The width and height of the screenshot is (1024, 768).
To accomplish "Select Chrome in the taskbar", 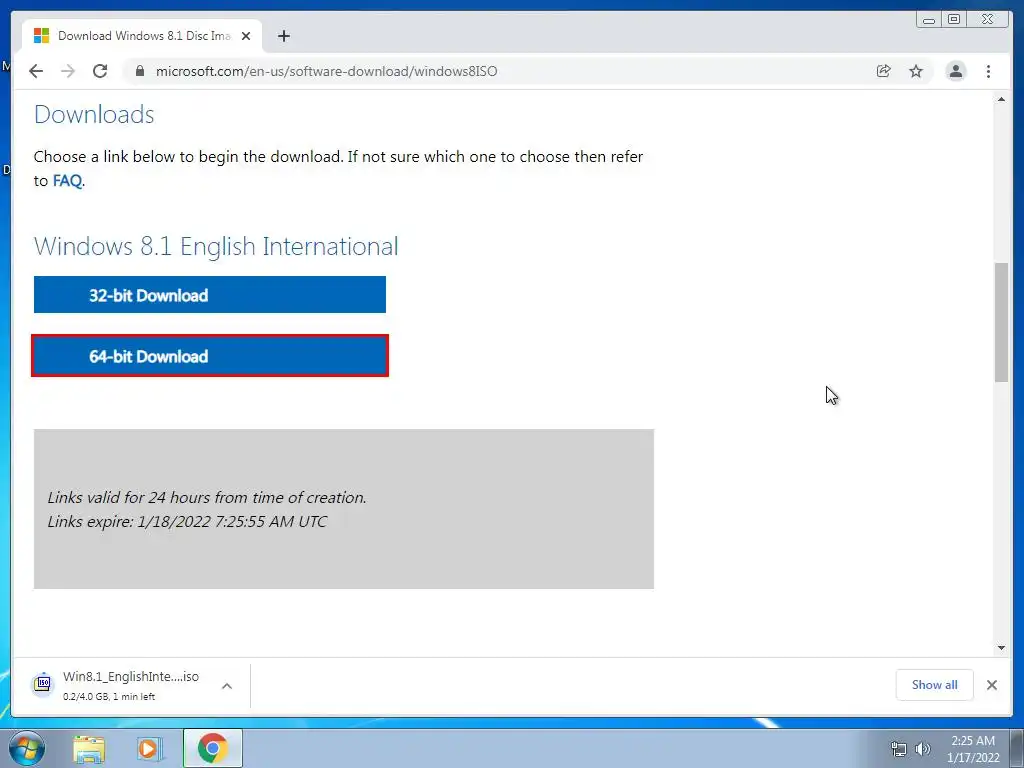I will [212, 748].
